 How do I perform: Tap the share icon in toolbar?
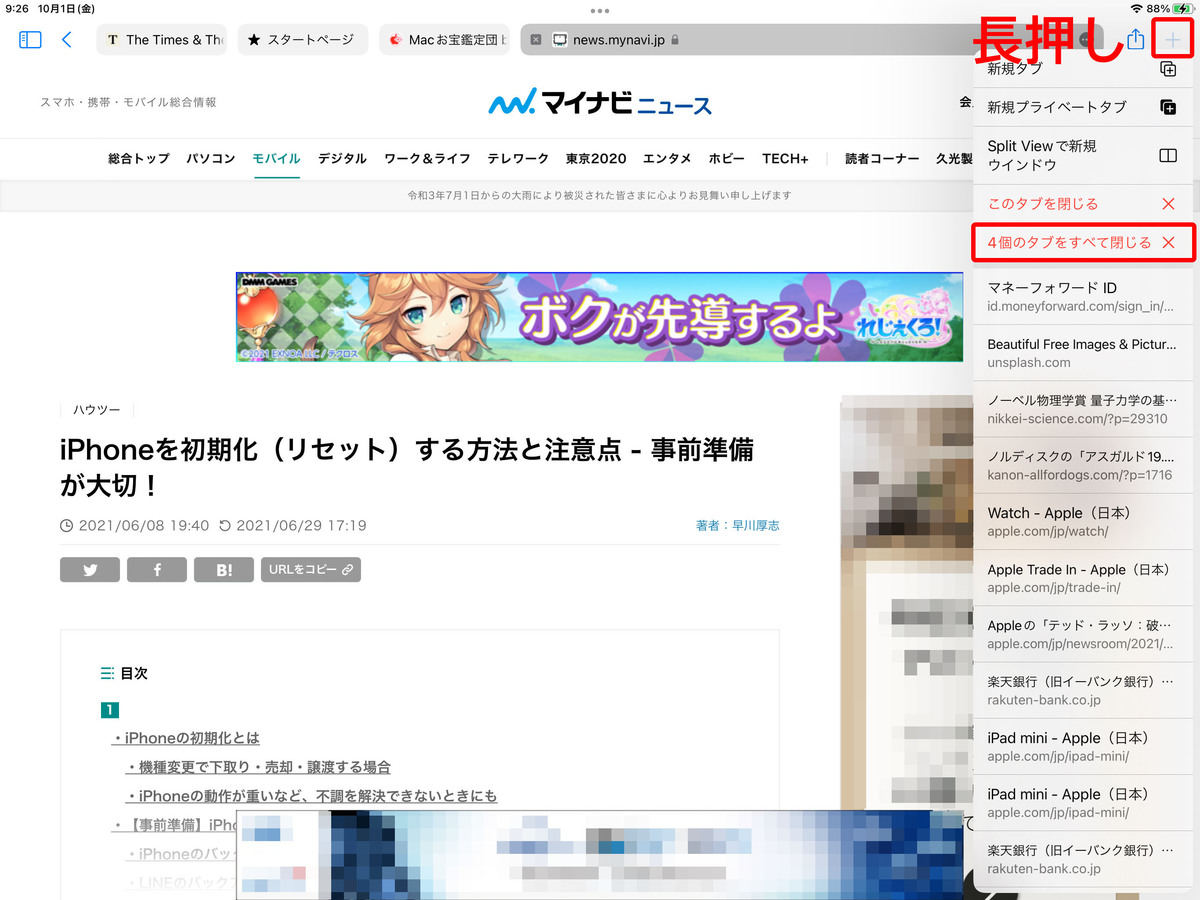coord(1135,39)
